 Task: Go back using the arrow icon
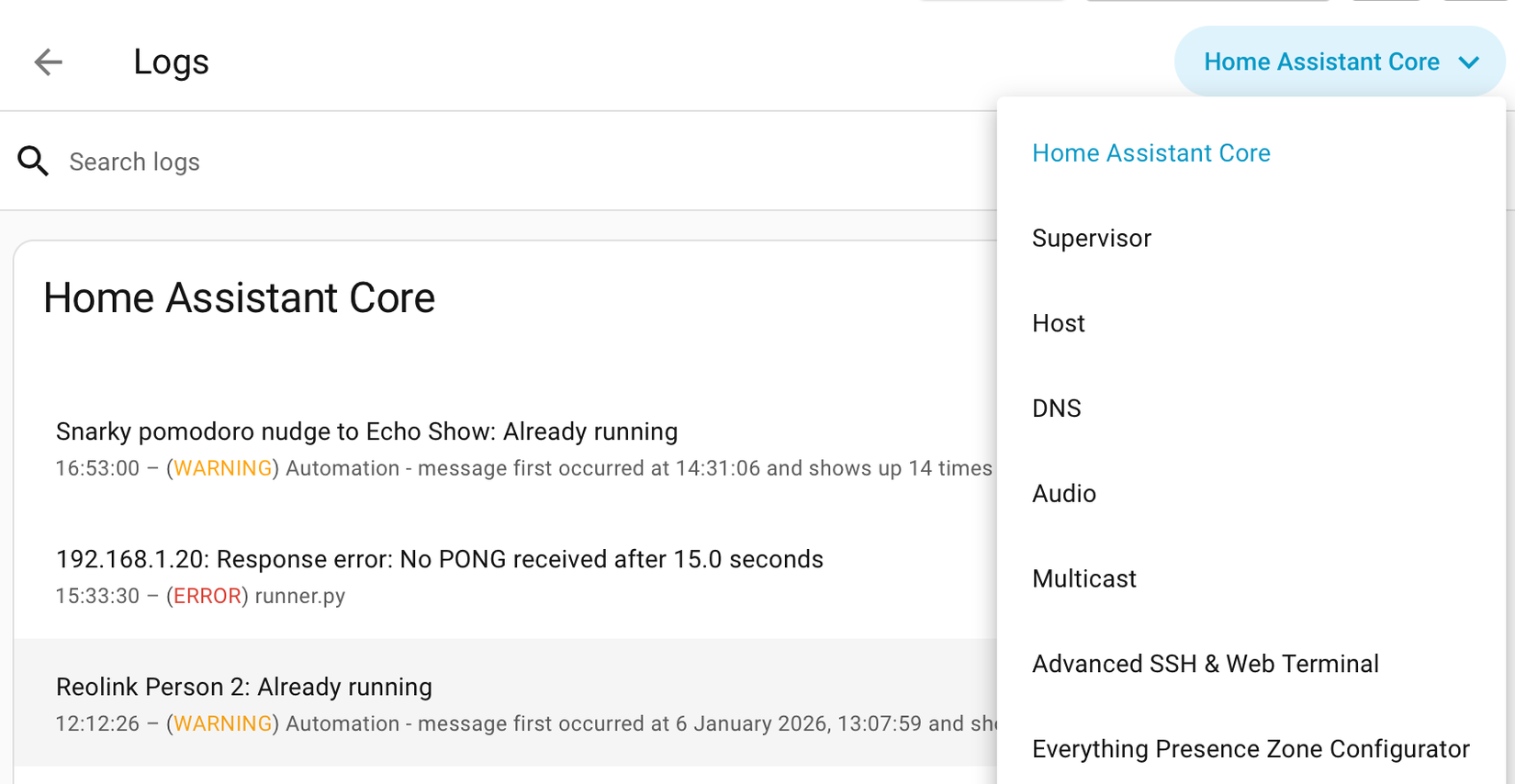pos(48,62)
